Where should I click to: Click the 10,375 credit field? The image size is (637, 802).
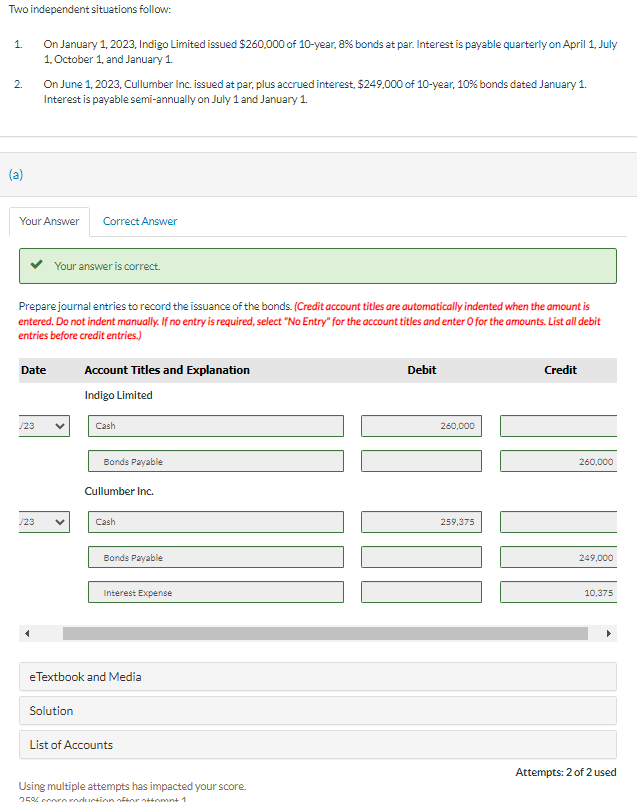click(x=559, y=592)
